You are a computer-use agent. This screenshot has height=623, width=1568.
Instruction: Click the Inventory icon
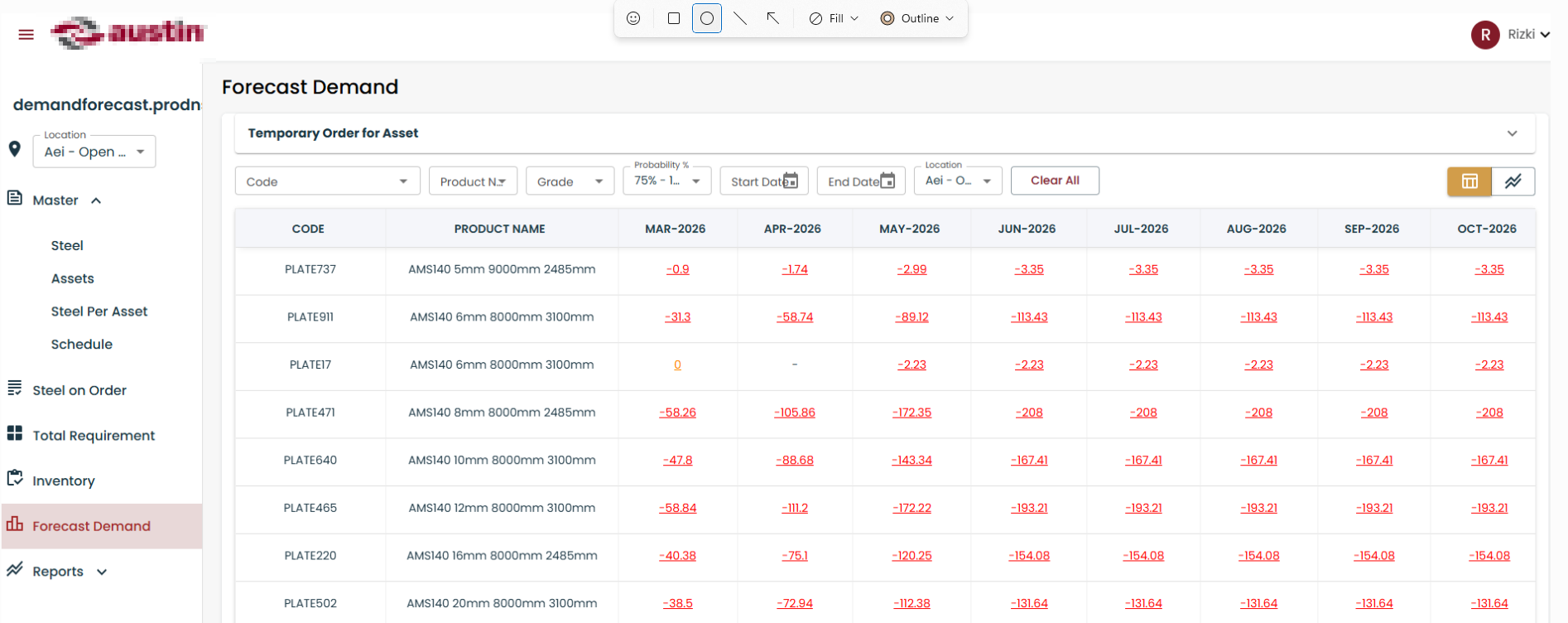(x=15, y=478)
